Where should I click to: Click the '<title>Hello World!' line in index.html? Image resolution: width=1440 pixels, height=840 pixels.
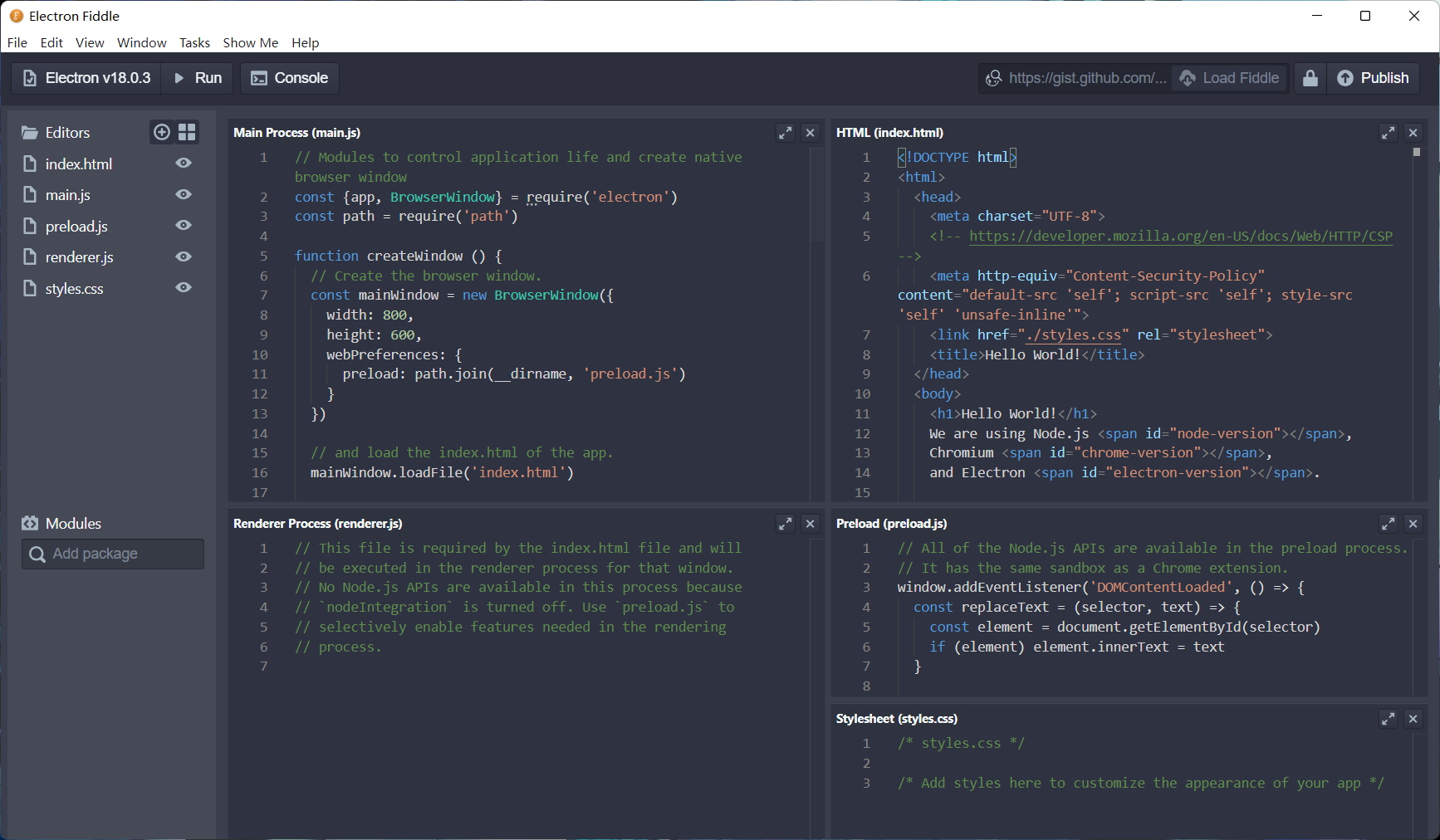[x=1037, y=354]
